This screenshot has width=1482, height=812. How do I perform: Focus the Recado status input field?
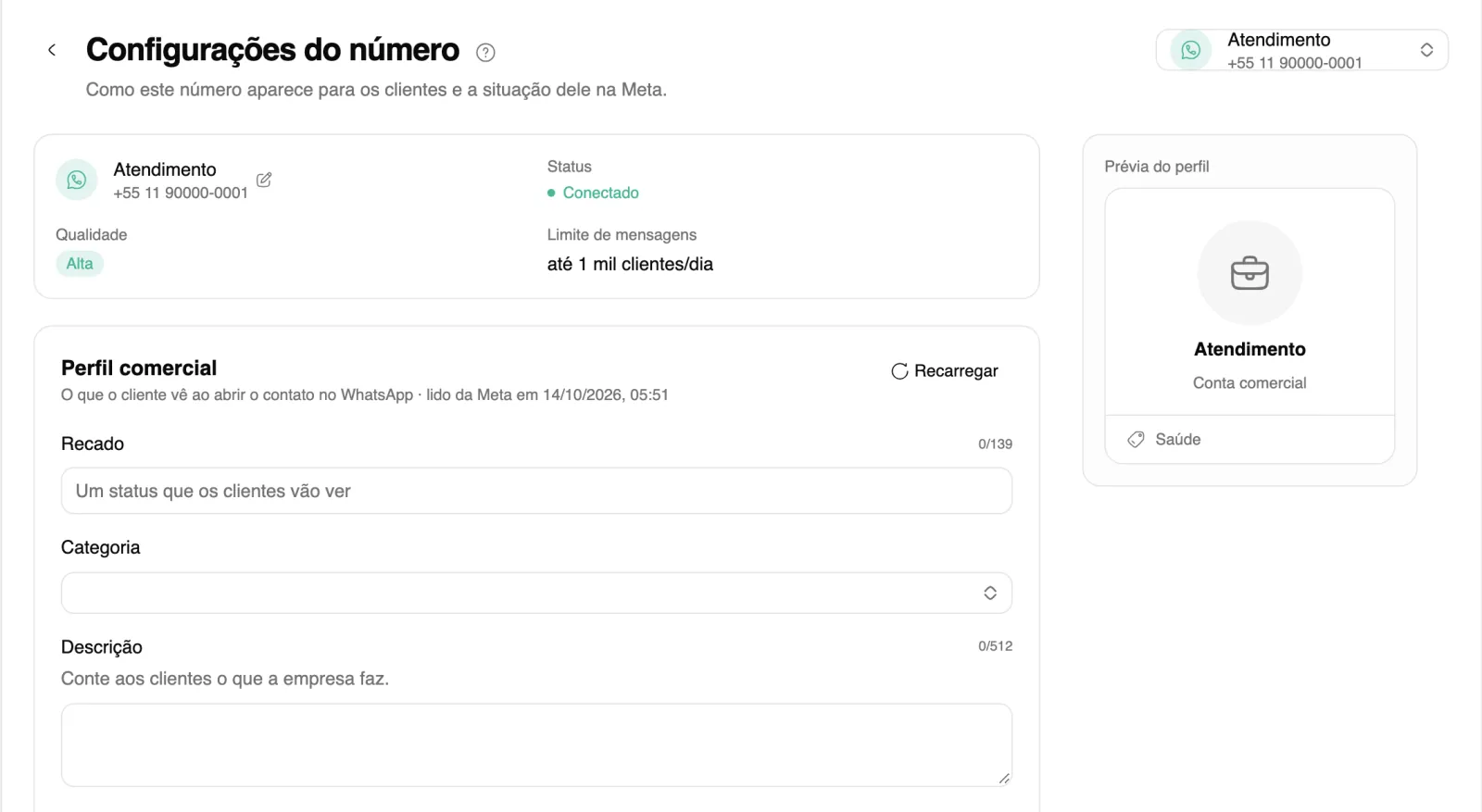pyautogui.click(x=536, y=491)
